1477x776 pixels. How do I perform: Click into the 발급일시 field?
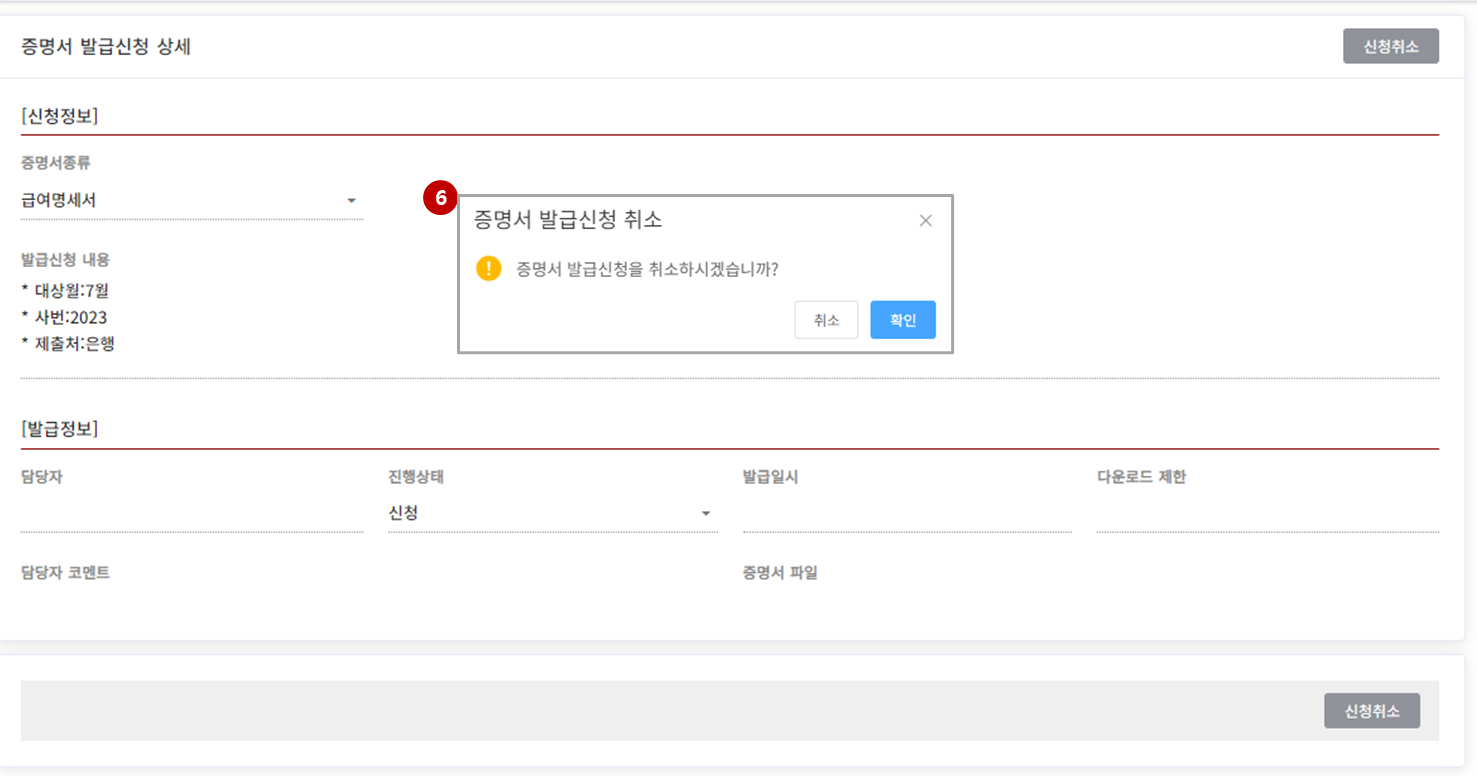point(906,514)
